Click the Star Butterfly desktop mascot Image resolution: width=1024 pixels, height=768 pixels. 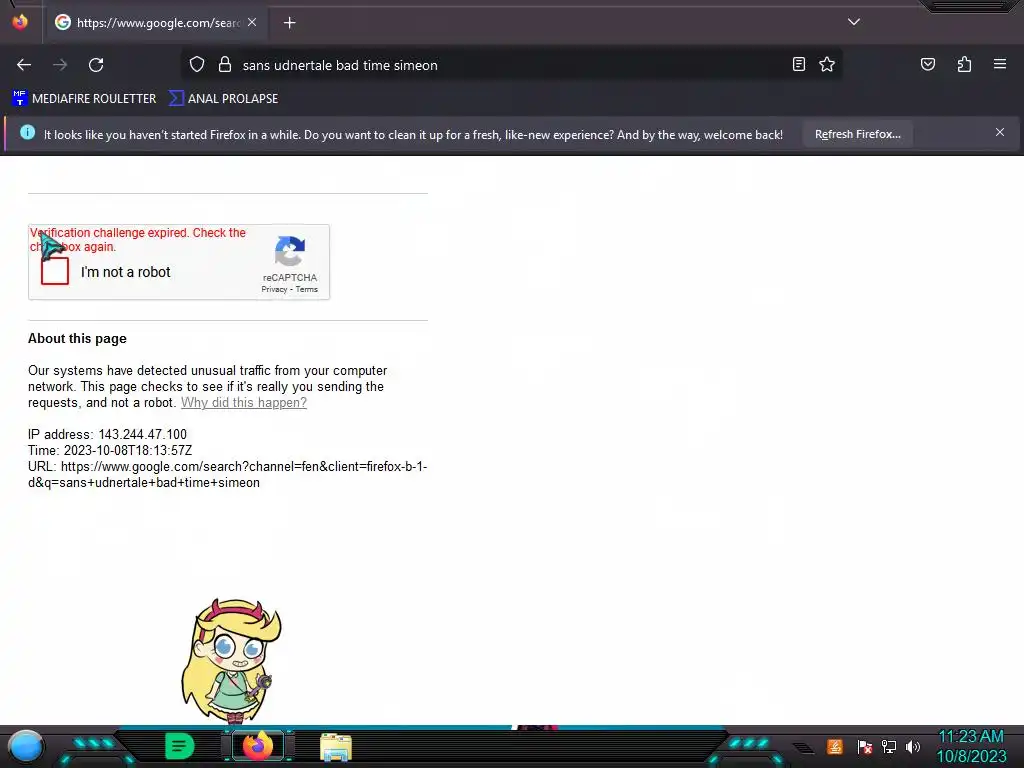click(x=231, y=661)
